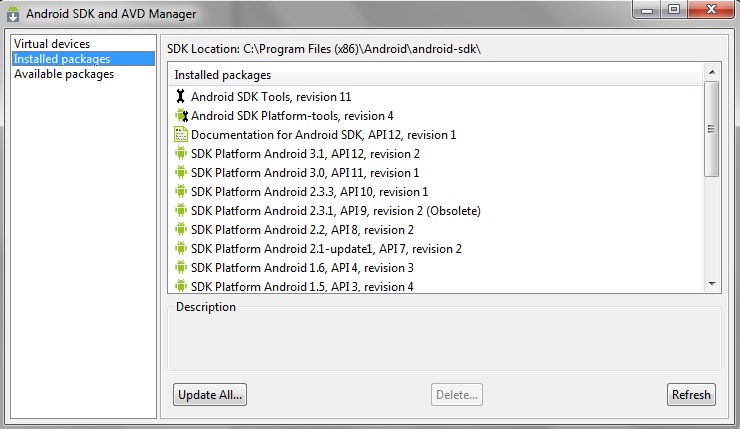Click the Android icon for SDK Platform Android 1.5
Screen dimensions: 740x429
coord(181,286)
